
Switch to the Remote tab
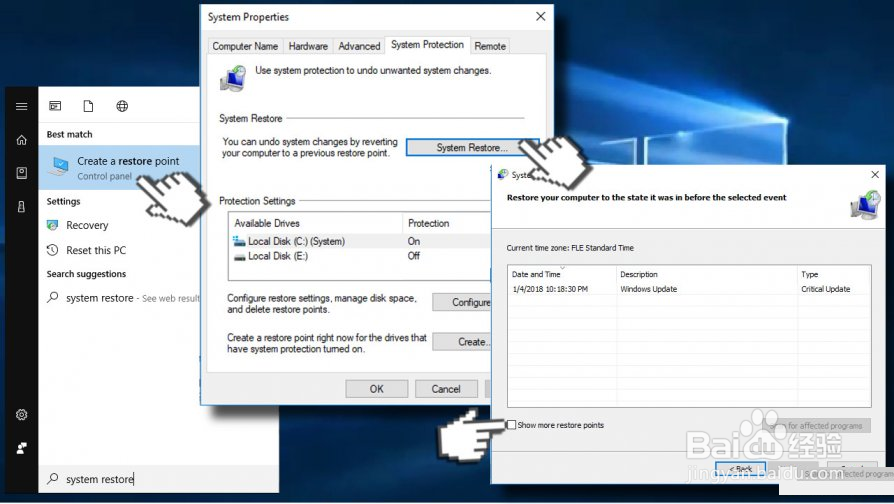click(490, 46)
